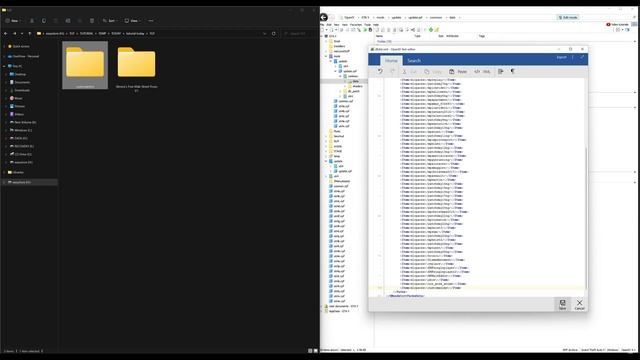Click Save in the text editor

click(x=562, y=304)
